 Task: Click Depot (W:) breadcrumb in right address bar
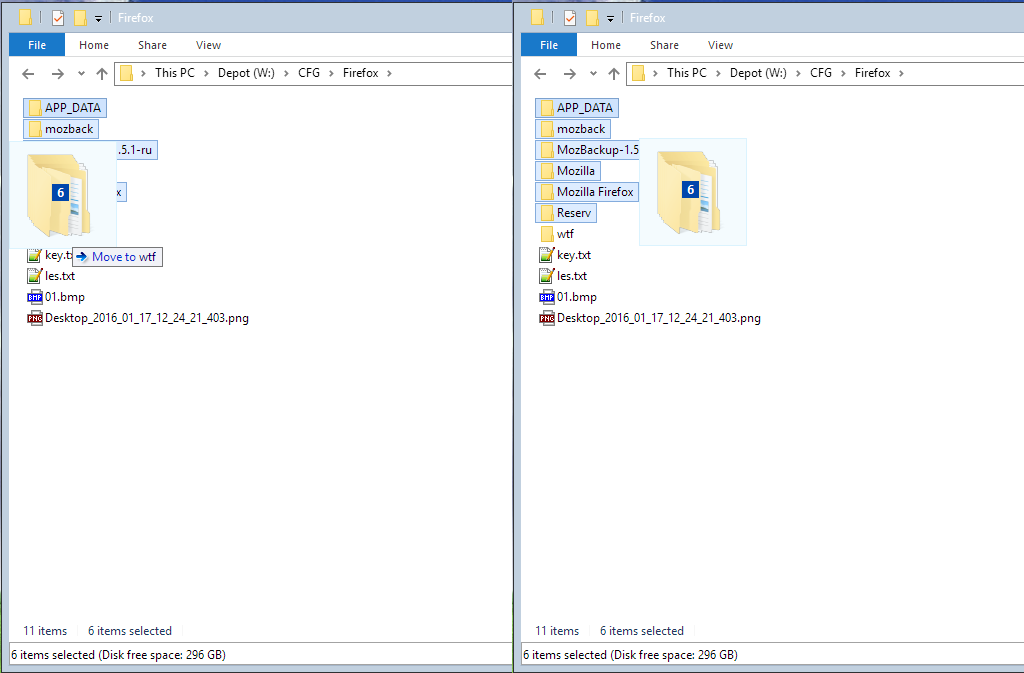click(x=760, y=73)
